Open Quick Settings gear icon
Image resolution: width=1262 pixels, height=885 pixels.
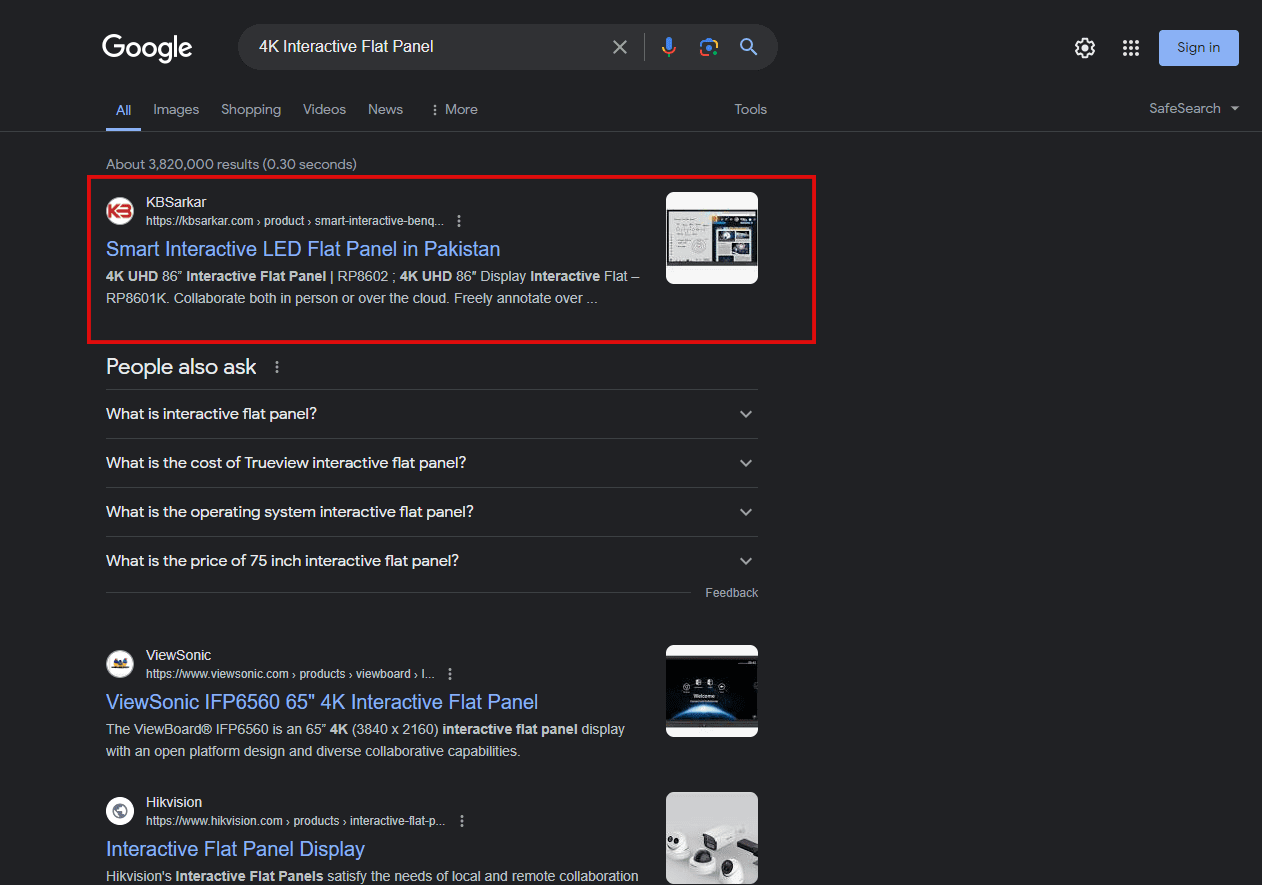pos(1085,48)
